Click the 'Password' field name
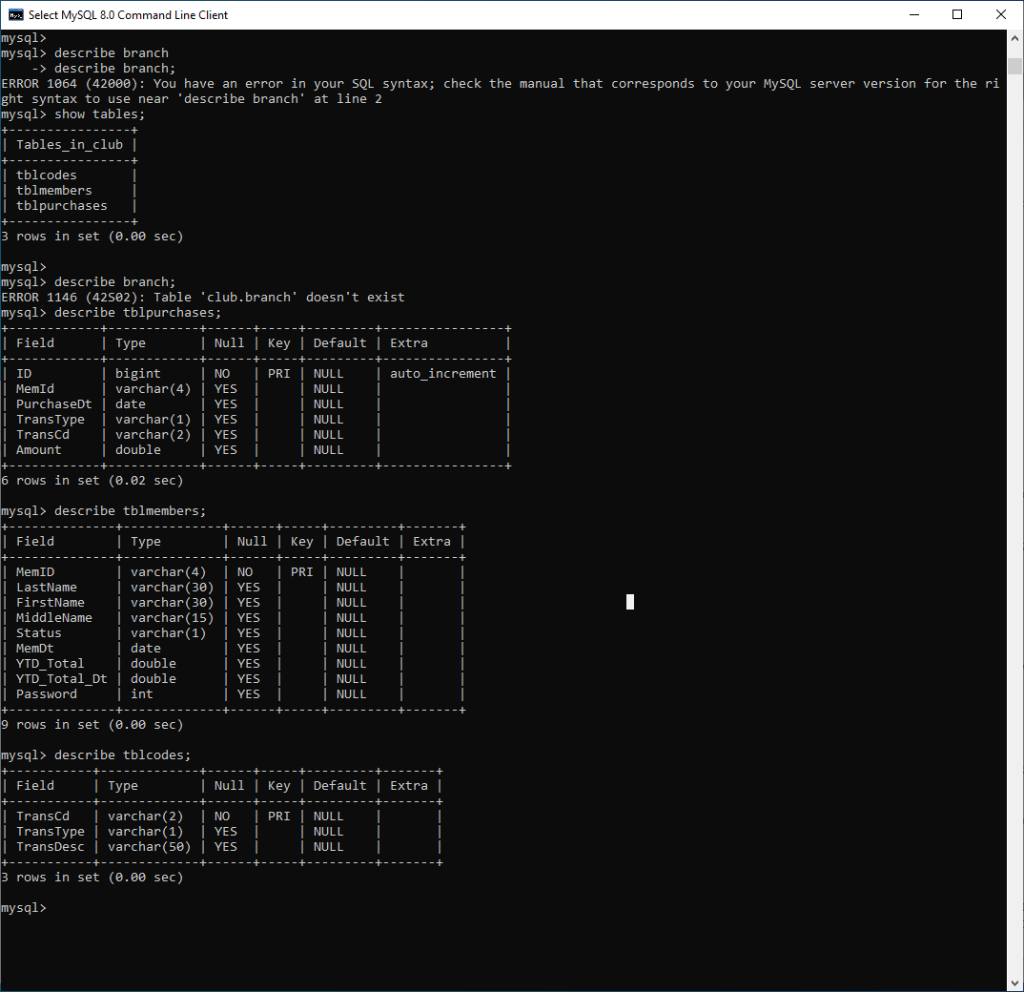The height and width of the screenshot is (992, 1024). click(46, 694)
